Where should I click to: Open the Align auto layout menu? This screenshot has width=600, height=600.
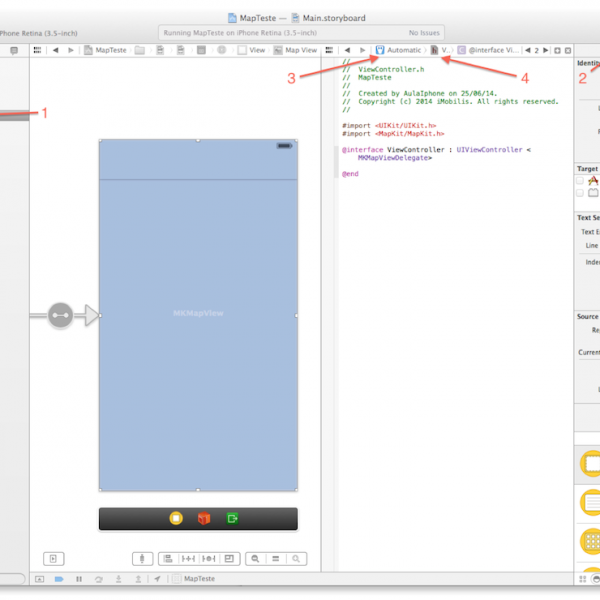[168, 559]
